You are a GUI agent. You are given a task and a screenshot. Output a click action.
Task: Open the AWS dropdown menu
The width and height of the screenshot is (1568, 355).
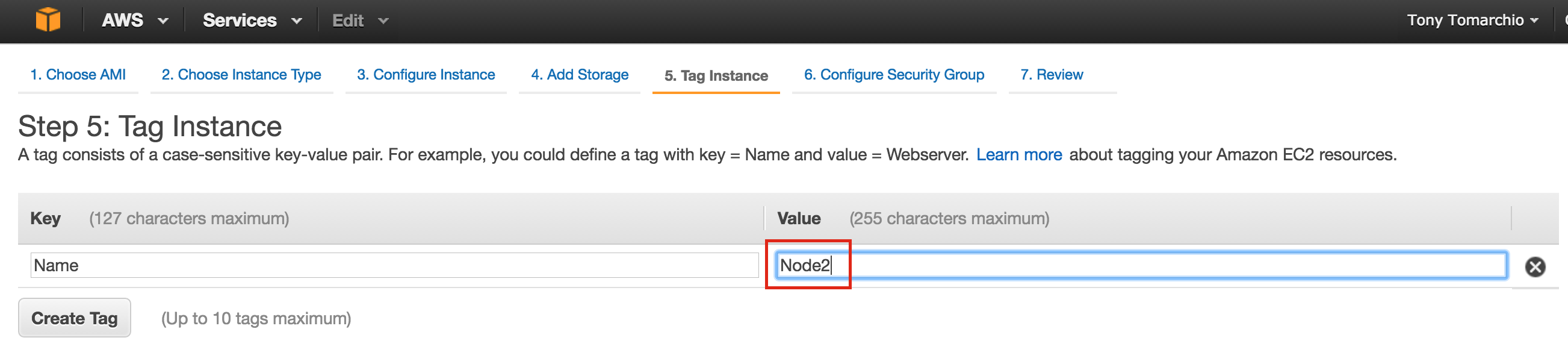coord(134,20)
